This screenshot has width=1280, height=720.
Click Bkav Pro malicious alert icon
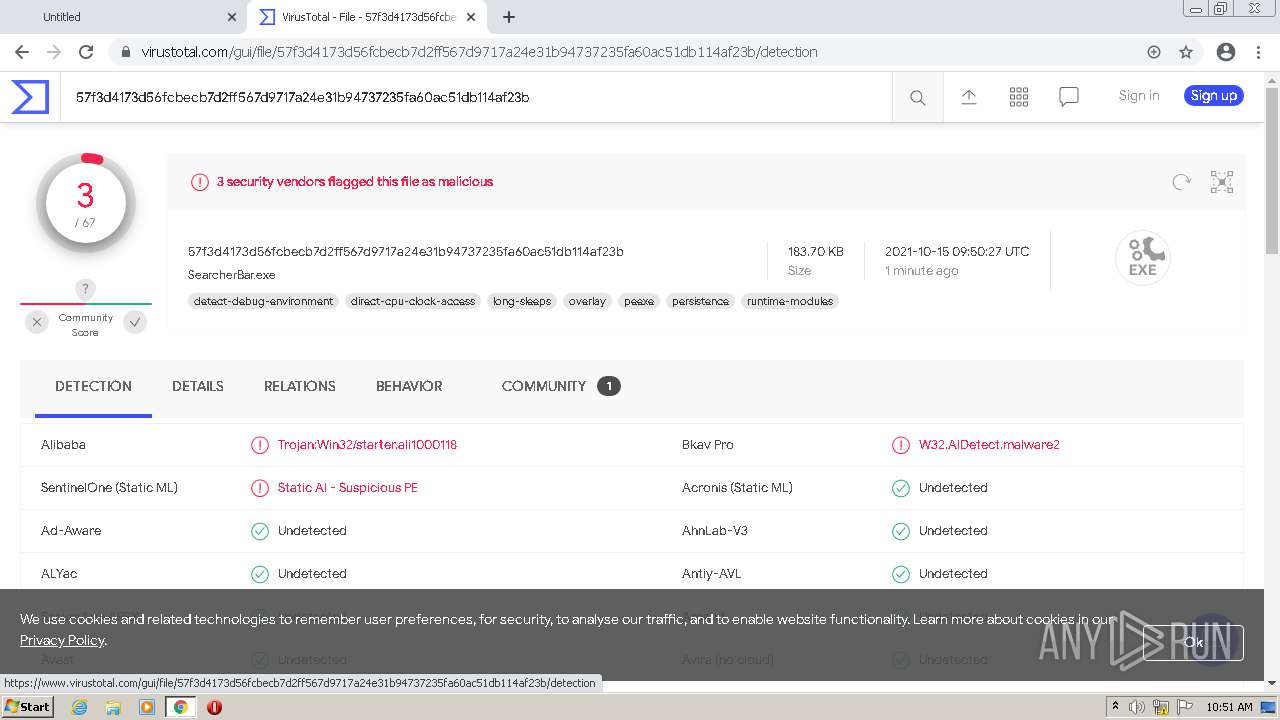pos(900,445)
